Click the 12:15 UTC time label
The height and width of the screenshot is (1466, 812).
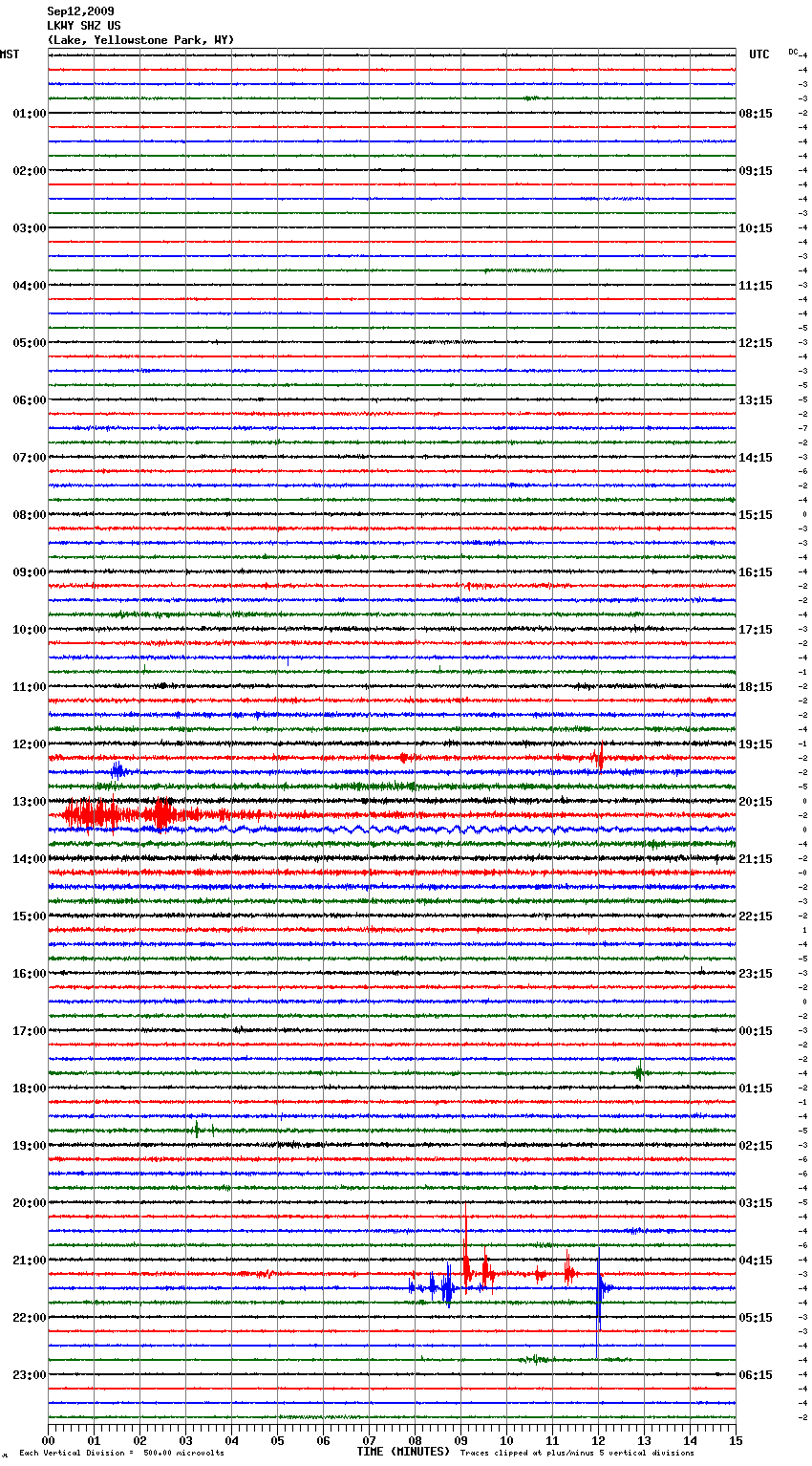pyautogui.click(x=756, y=343)
